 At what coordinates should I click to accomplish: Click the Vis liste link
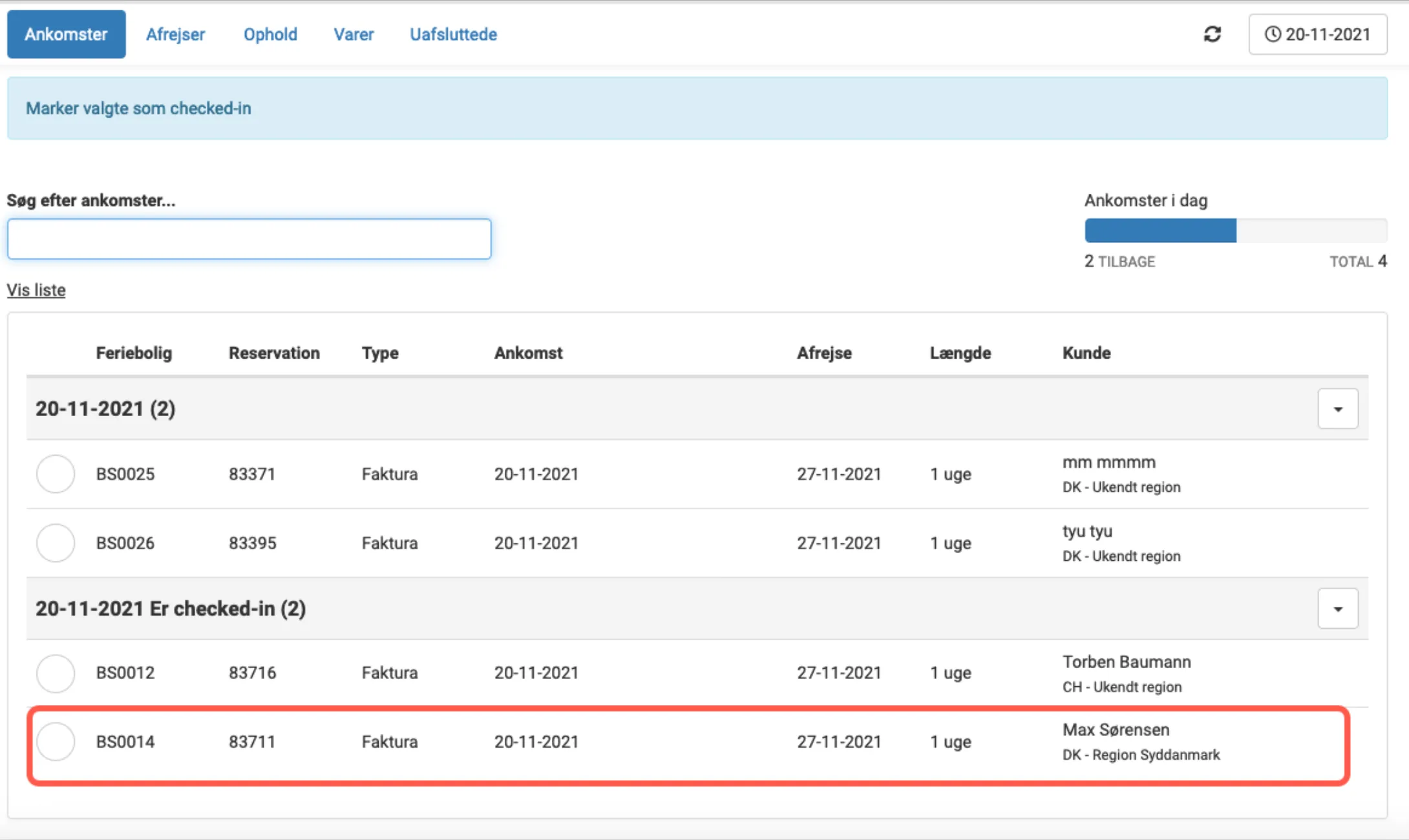click(36, 290)
